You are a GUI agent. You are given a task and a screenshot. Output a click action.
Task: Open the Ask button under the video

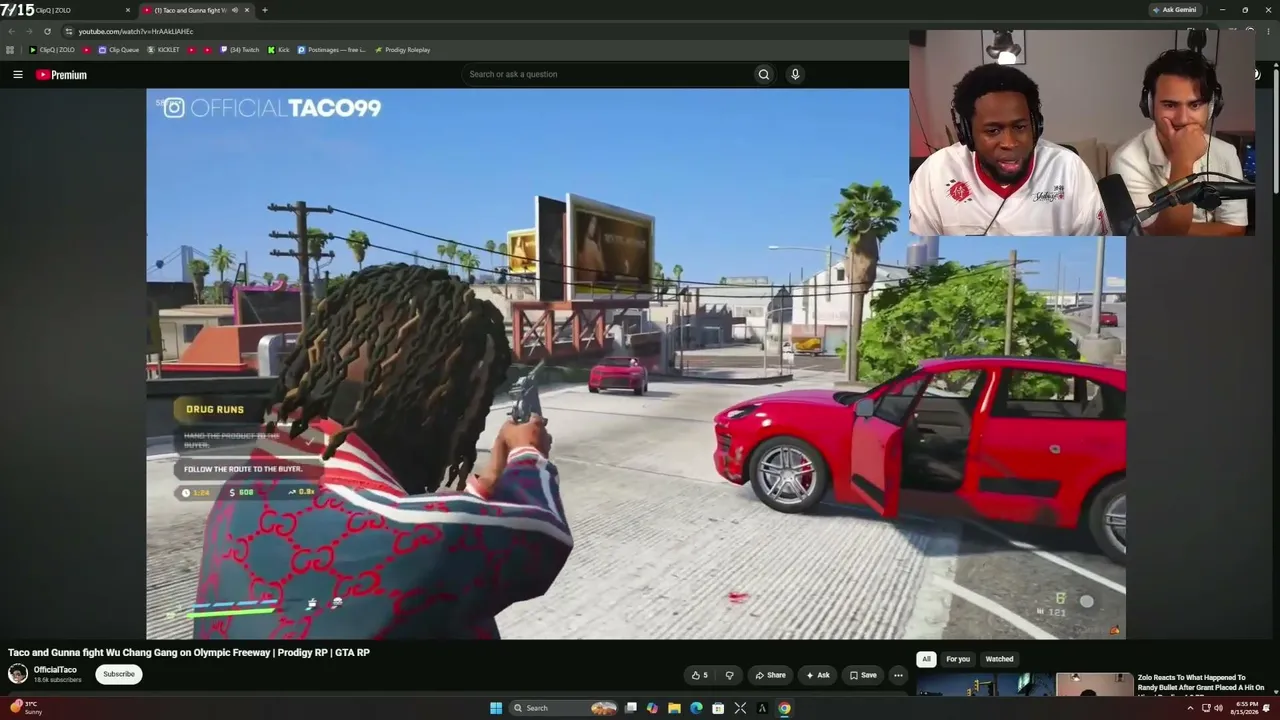[x=818, y=675]
